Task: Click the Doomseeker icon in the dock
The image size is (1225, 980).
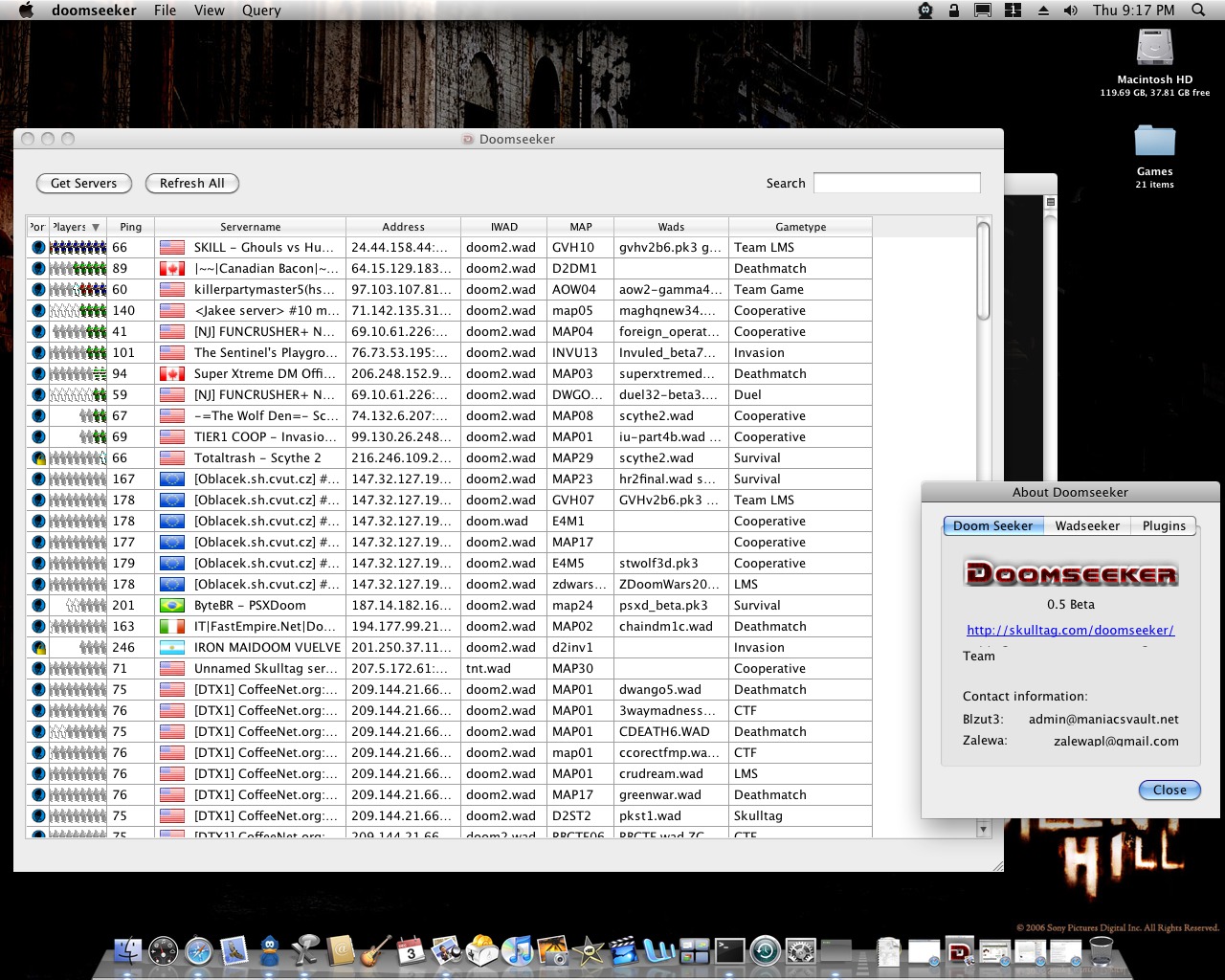Action: click(960, 950)
